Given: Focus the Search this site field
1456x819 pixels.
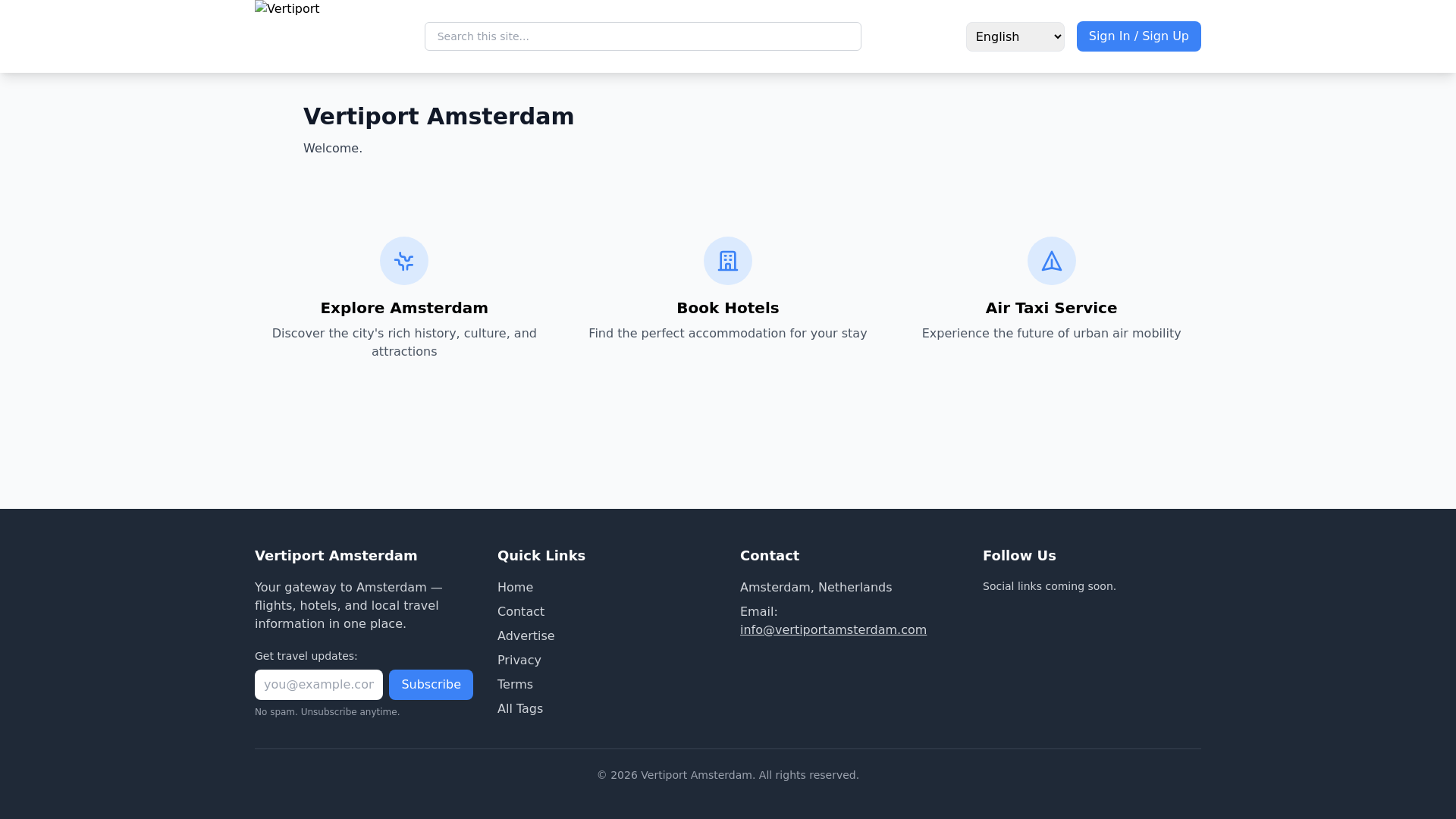Looking at the screenshot, I should tap(643, 36).
